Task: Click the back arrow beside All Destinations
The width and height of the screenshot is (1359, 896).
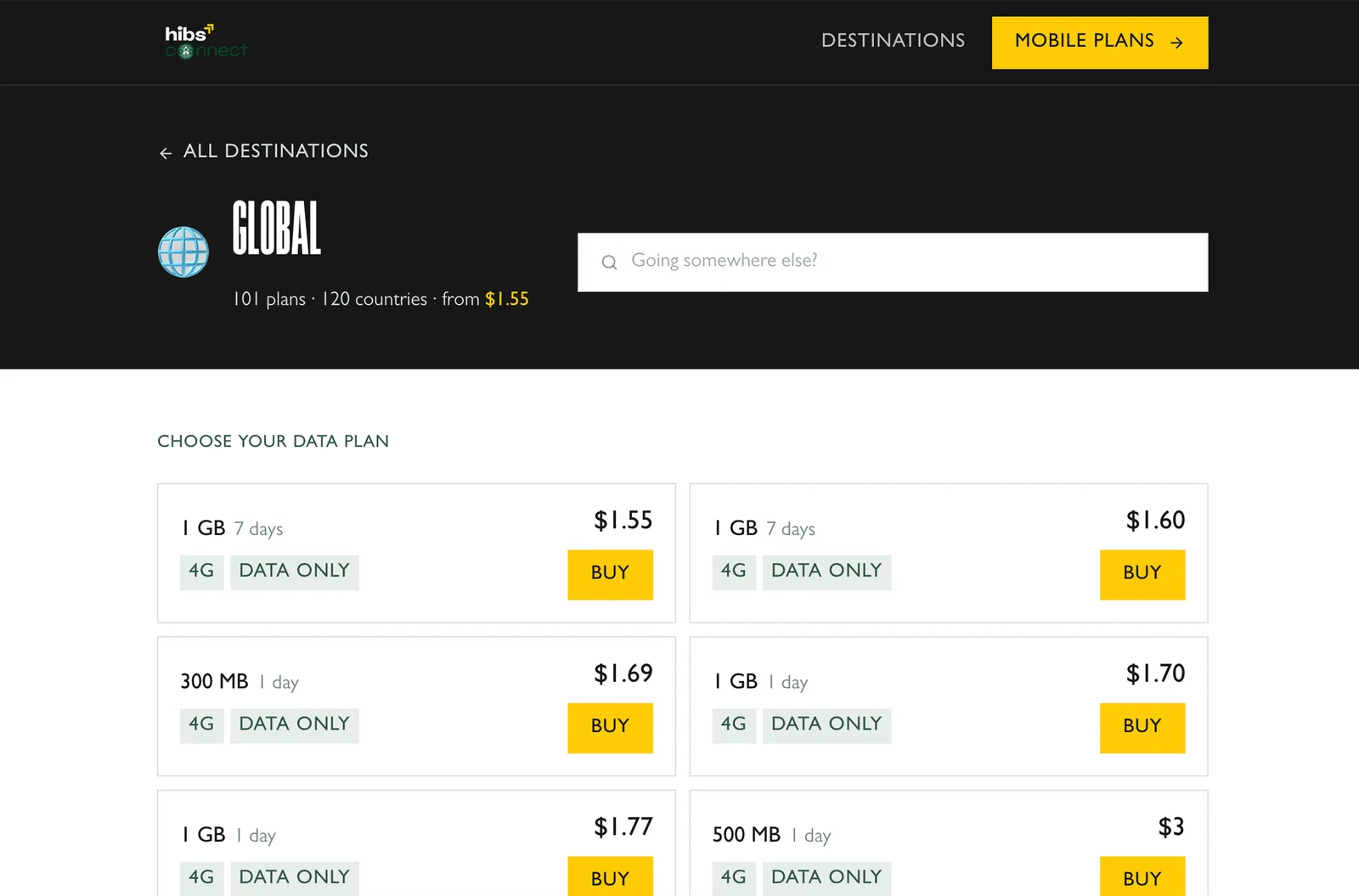Action: click(166, 153)
